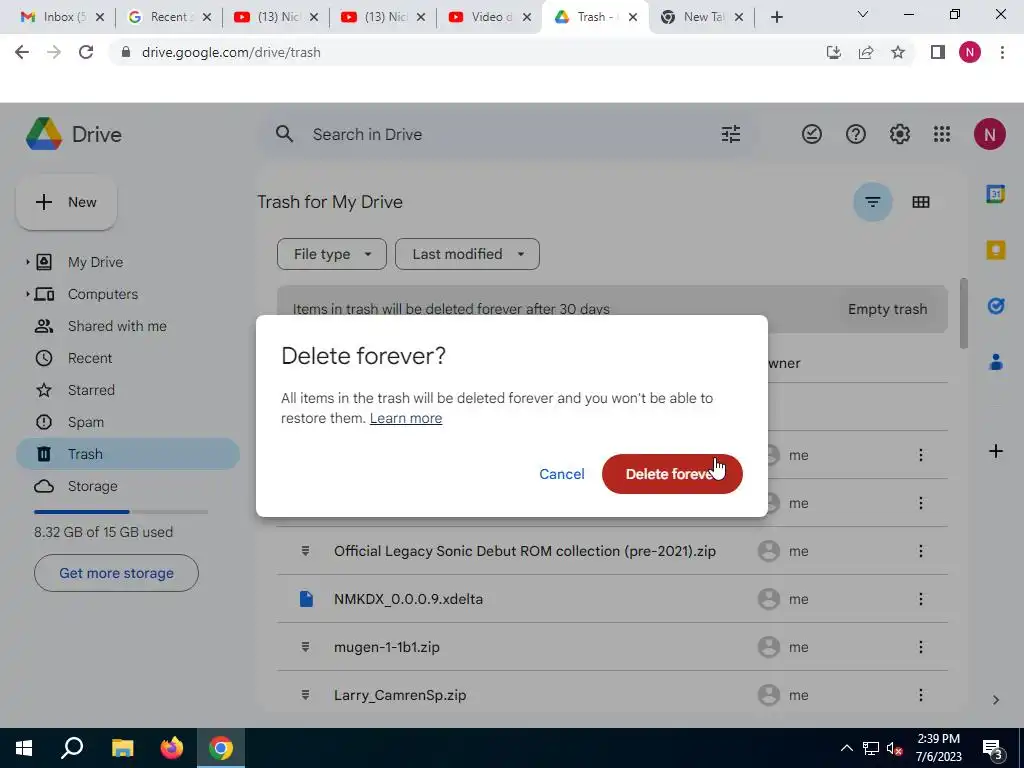This screenshot has width=1024, height=768.
Task: Open File Explorer from taskbar
Action: click(122, 748)
